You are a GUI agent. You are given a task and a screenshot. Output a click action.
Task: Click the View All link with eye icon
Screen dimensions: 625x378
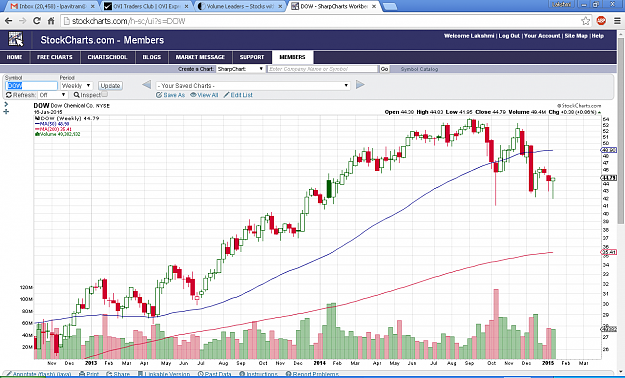[x=204, y=95]
